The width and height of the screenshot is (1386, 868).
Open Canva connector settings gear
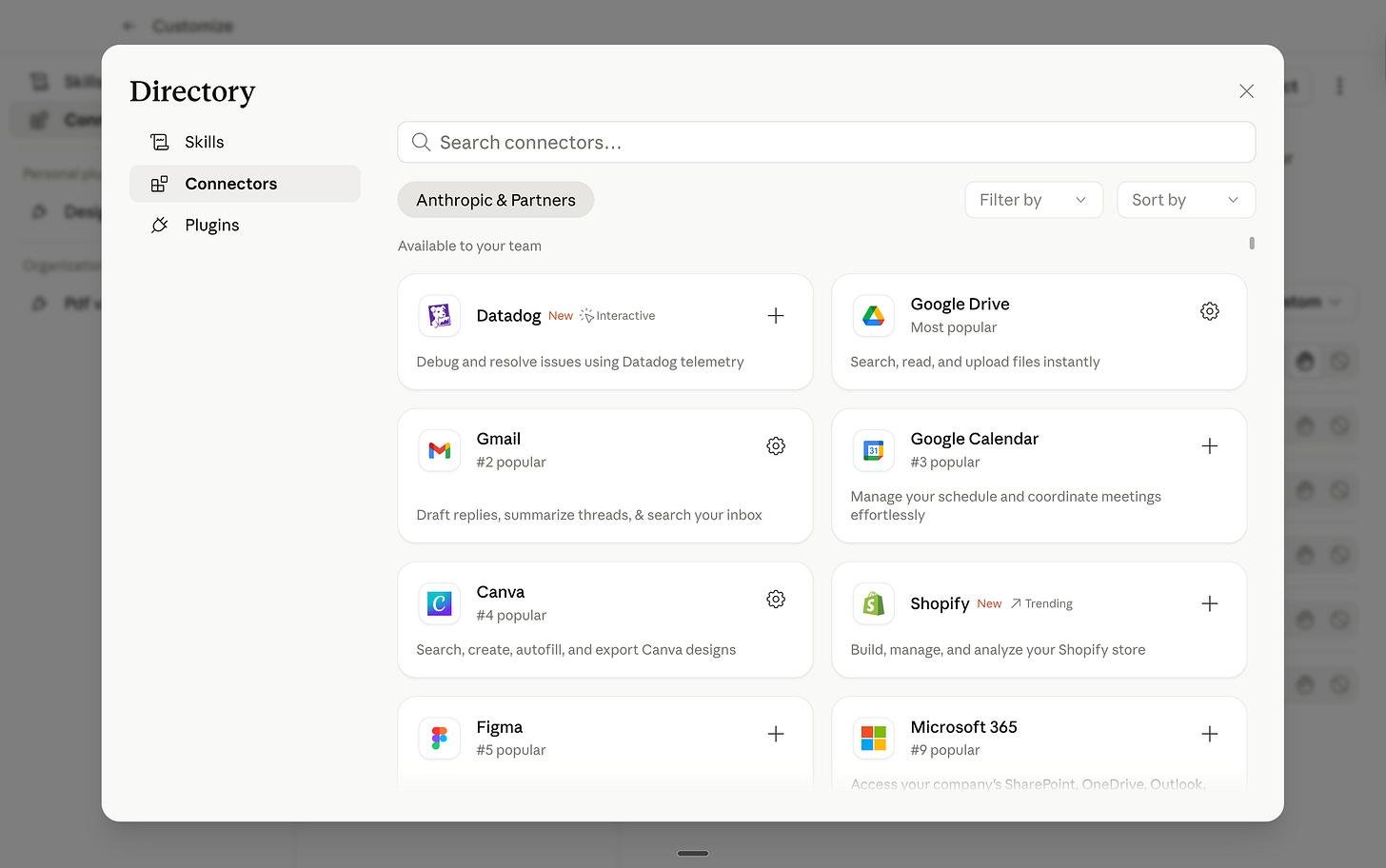(x=776, y=600)
